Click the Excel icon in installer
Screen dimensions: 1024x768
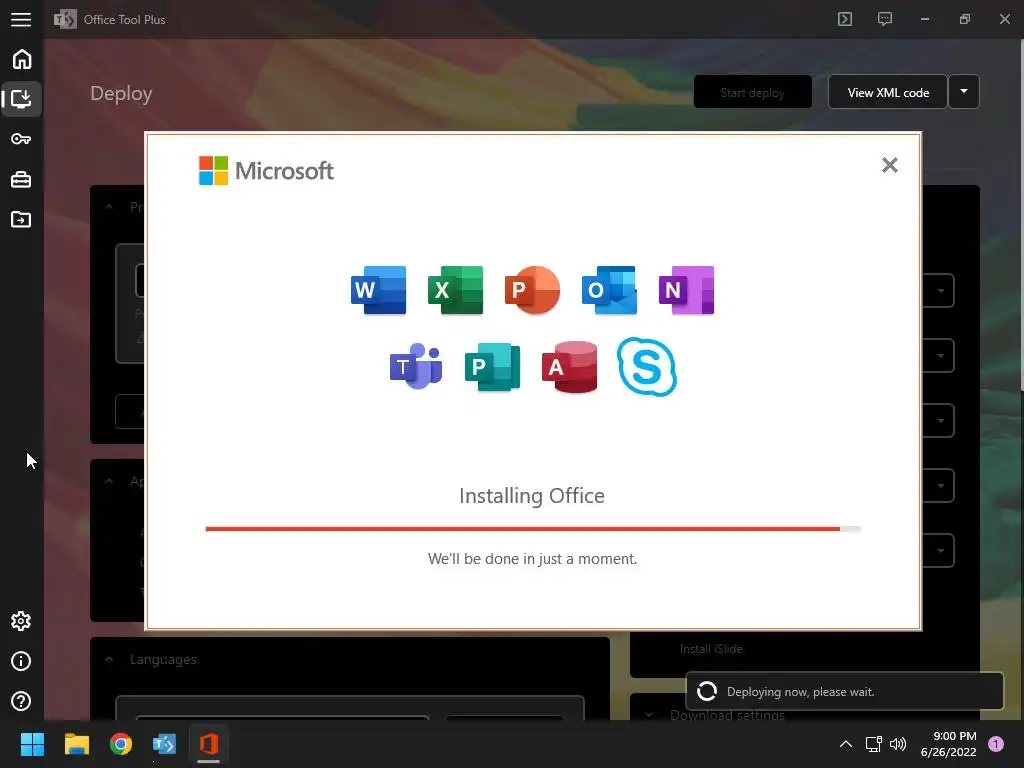click(x=455, y=290)
